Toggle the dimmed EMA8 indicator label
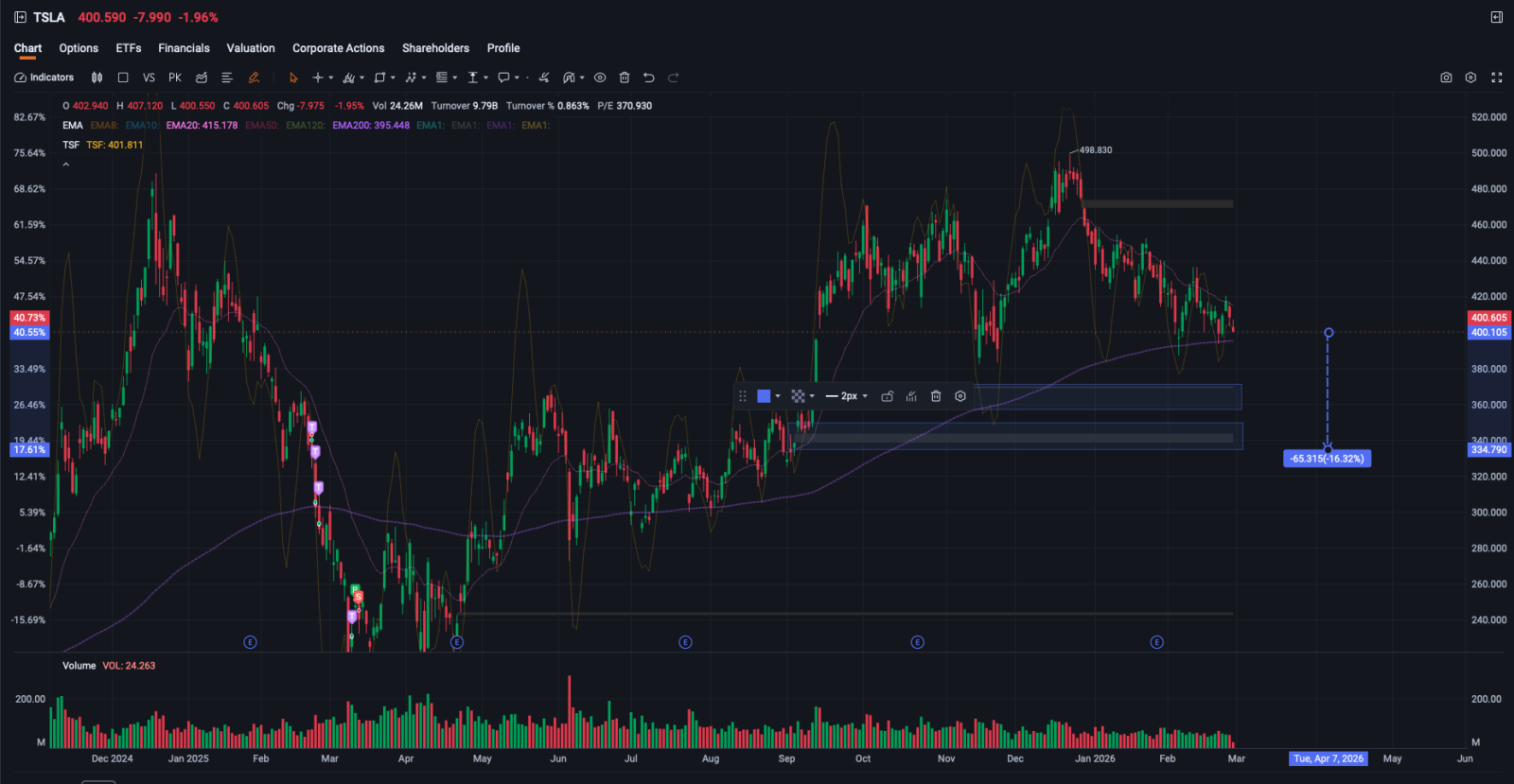The image size is (1514, 784). click(x=104, y=125)
